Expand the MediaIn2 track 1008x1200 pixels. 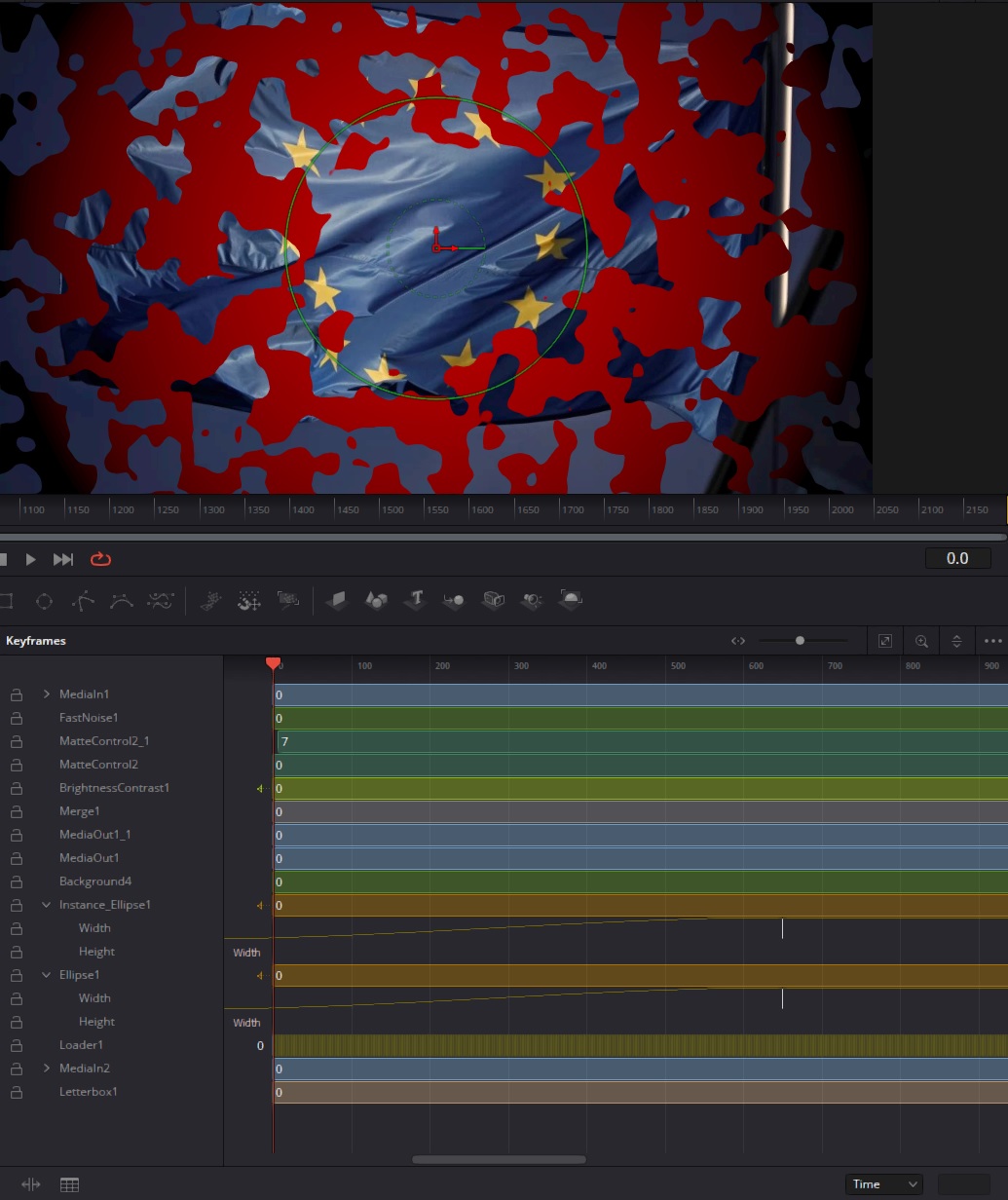[x=47, y=1069]
